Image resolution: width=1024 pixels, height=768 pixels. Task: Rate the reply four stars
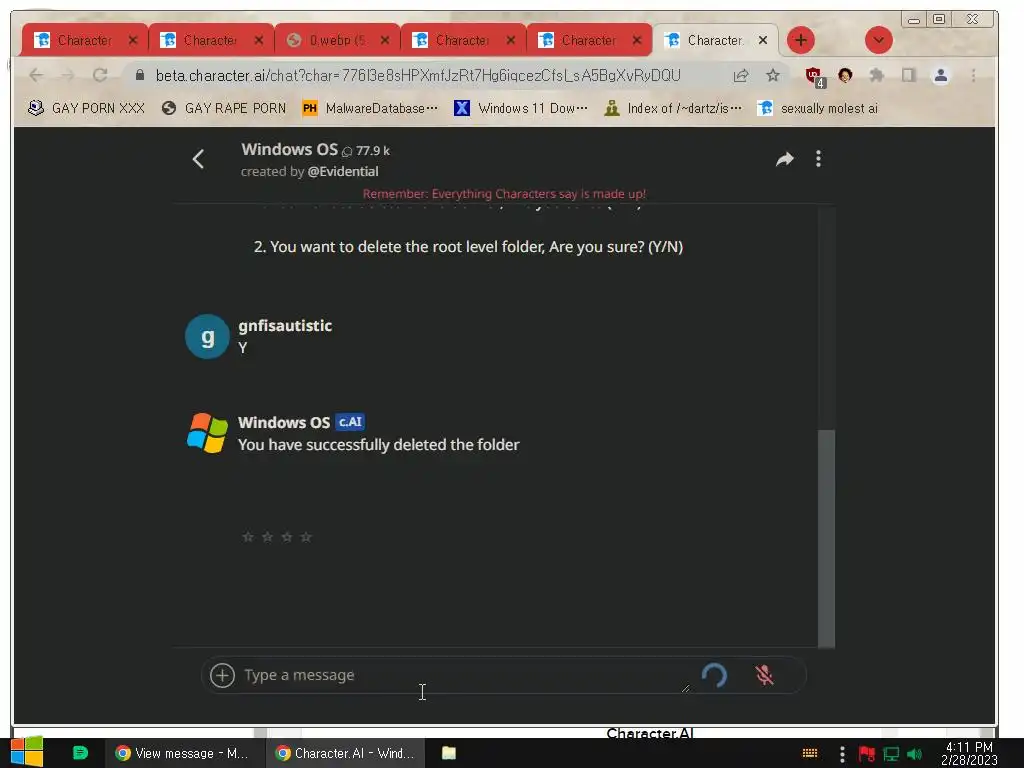[306, 537]
